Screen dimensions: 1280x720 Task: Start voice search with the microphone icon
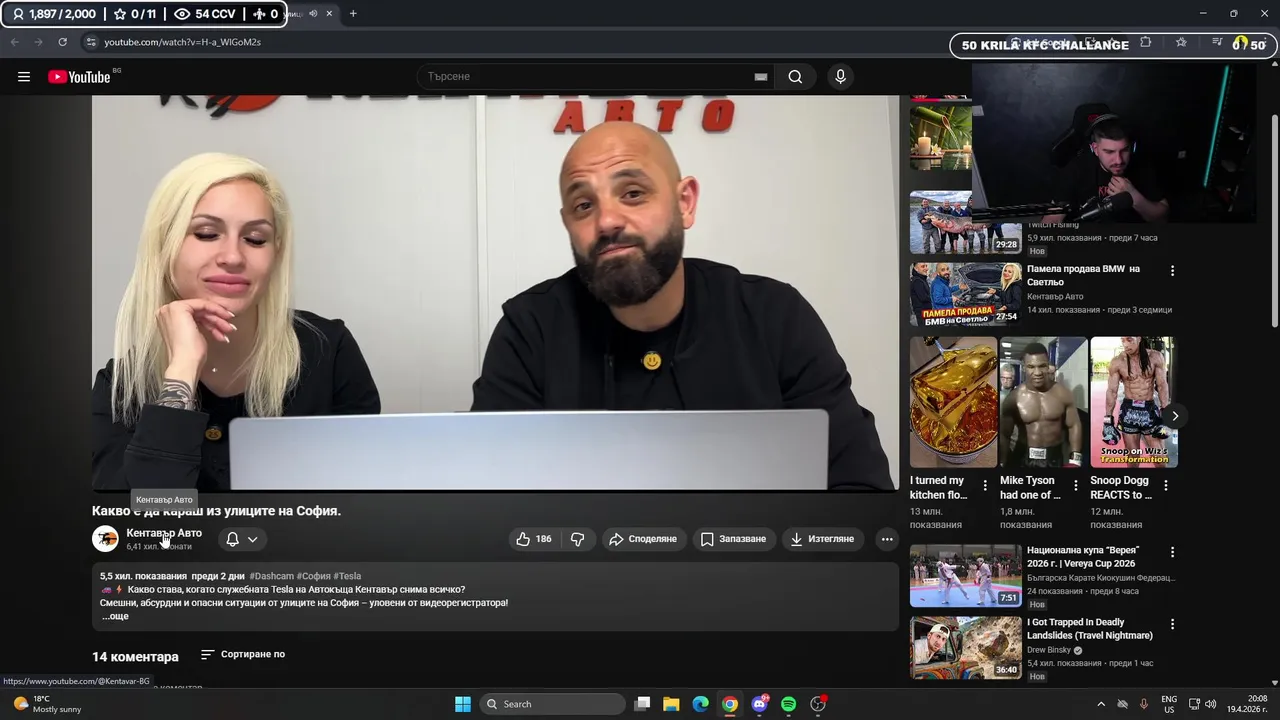pos(840,77)
